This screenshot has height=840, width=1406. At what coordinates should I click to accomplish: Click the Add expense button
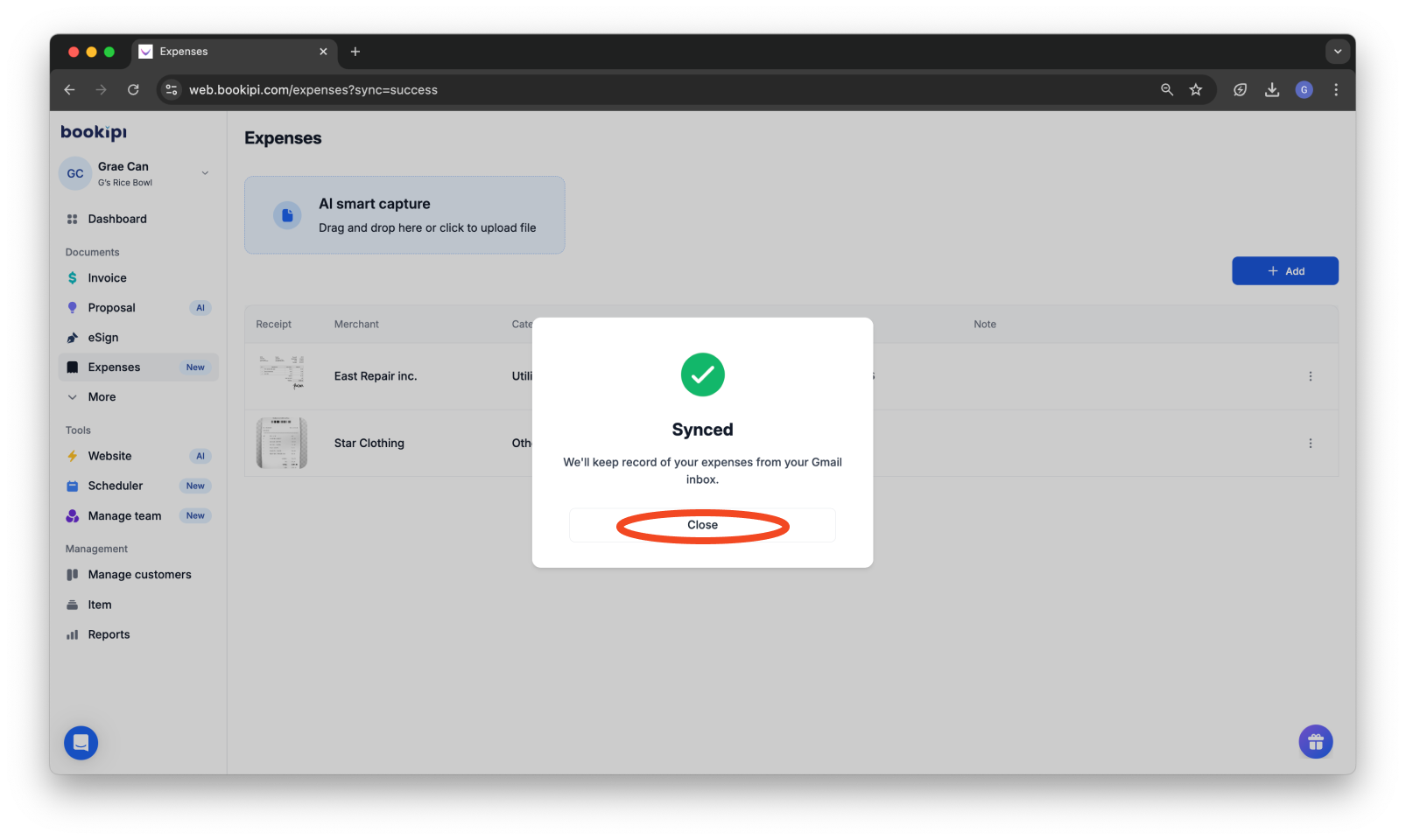pos(1284,270)
